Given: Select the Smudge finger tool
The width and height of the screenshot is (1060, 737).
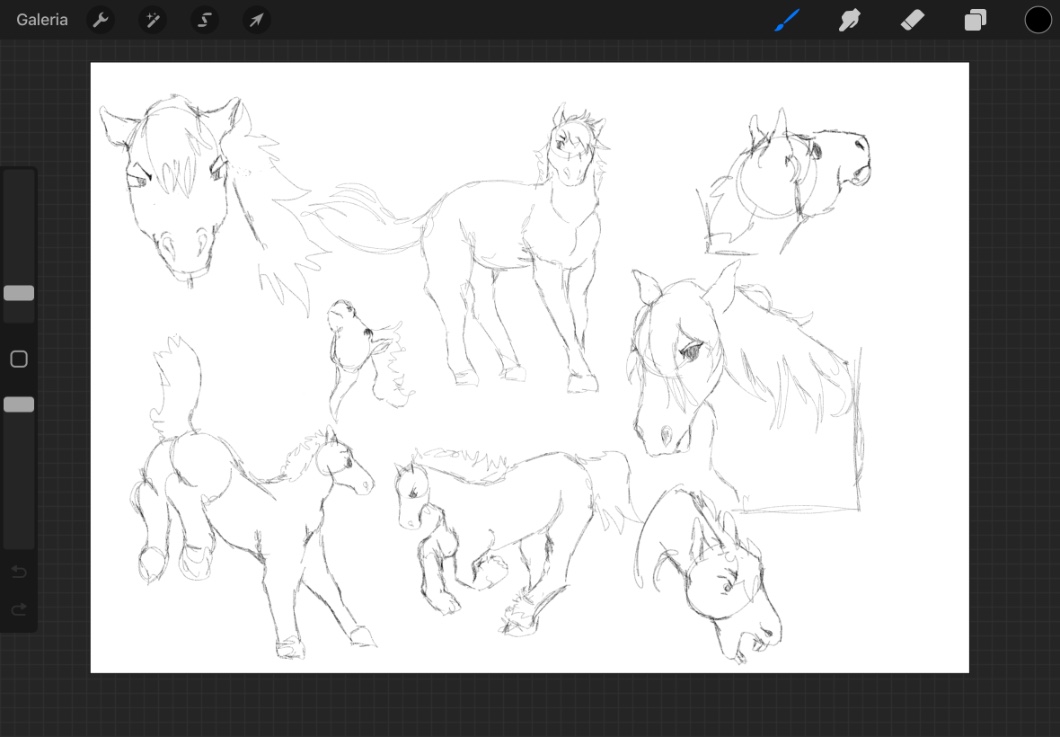Looking at the screenshot, I should pyautogui.click(x=850, y=20).
